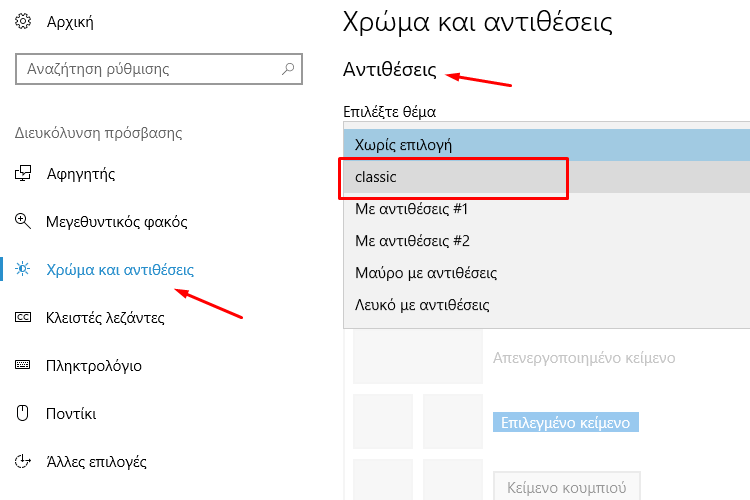Select Χρώμα και αντιθέσεις in sidebar

120,270
